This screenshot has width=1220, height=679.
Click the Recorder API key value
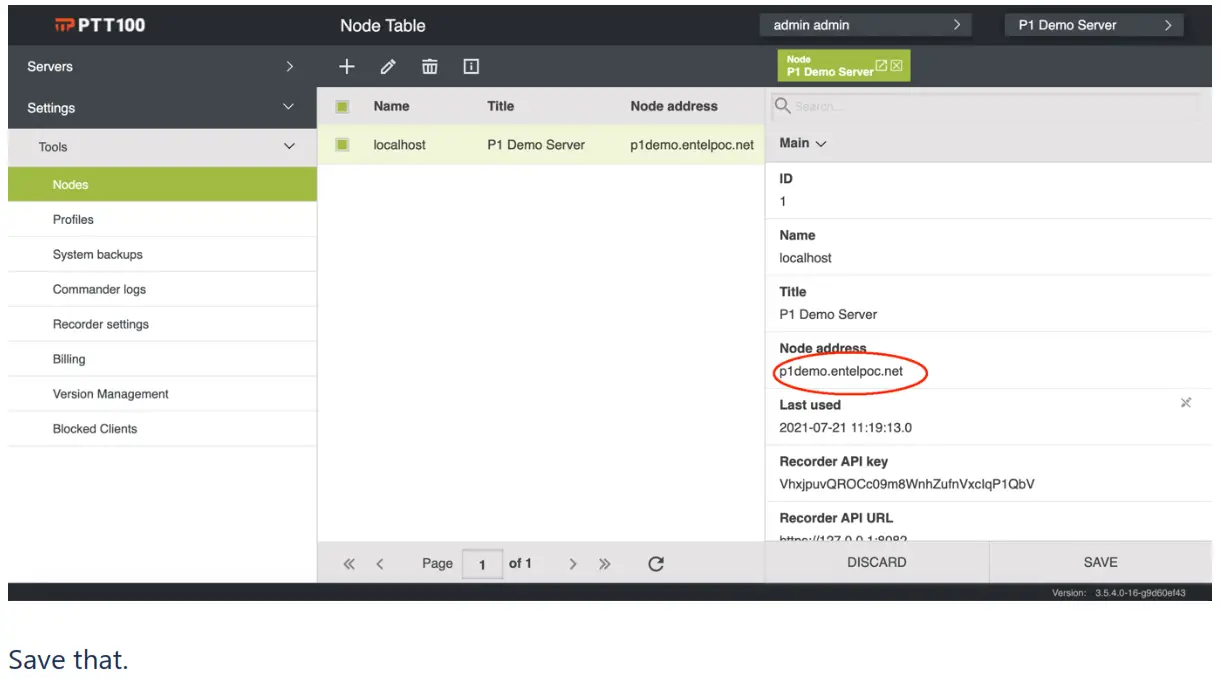pyautogui.click(x=907, y=484)
